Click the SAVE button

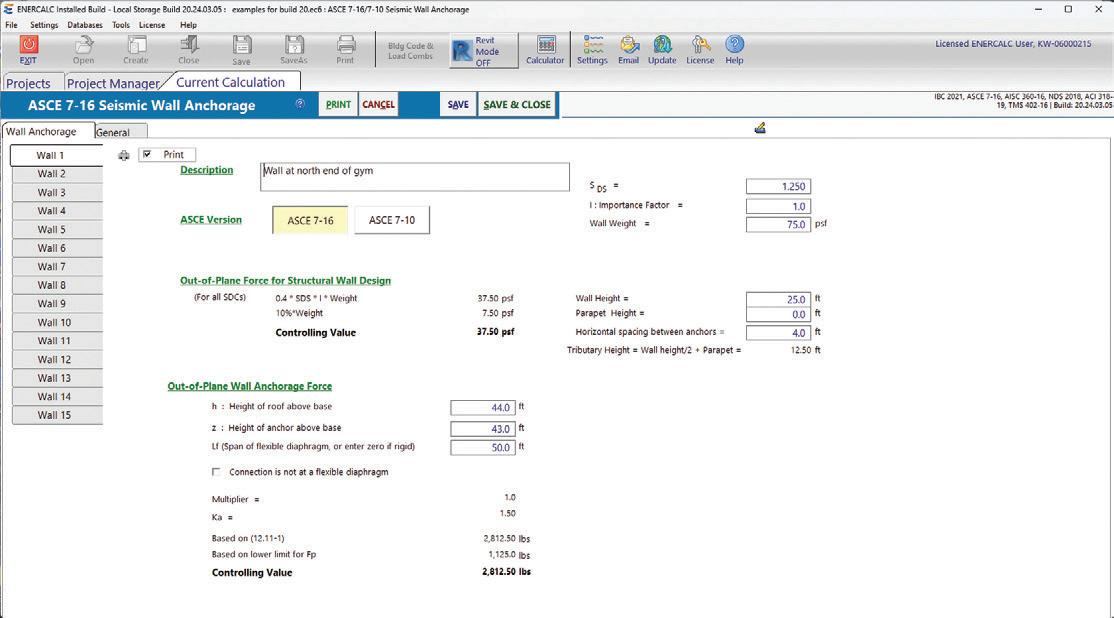pos(458,104)
